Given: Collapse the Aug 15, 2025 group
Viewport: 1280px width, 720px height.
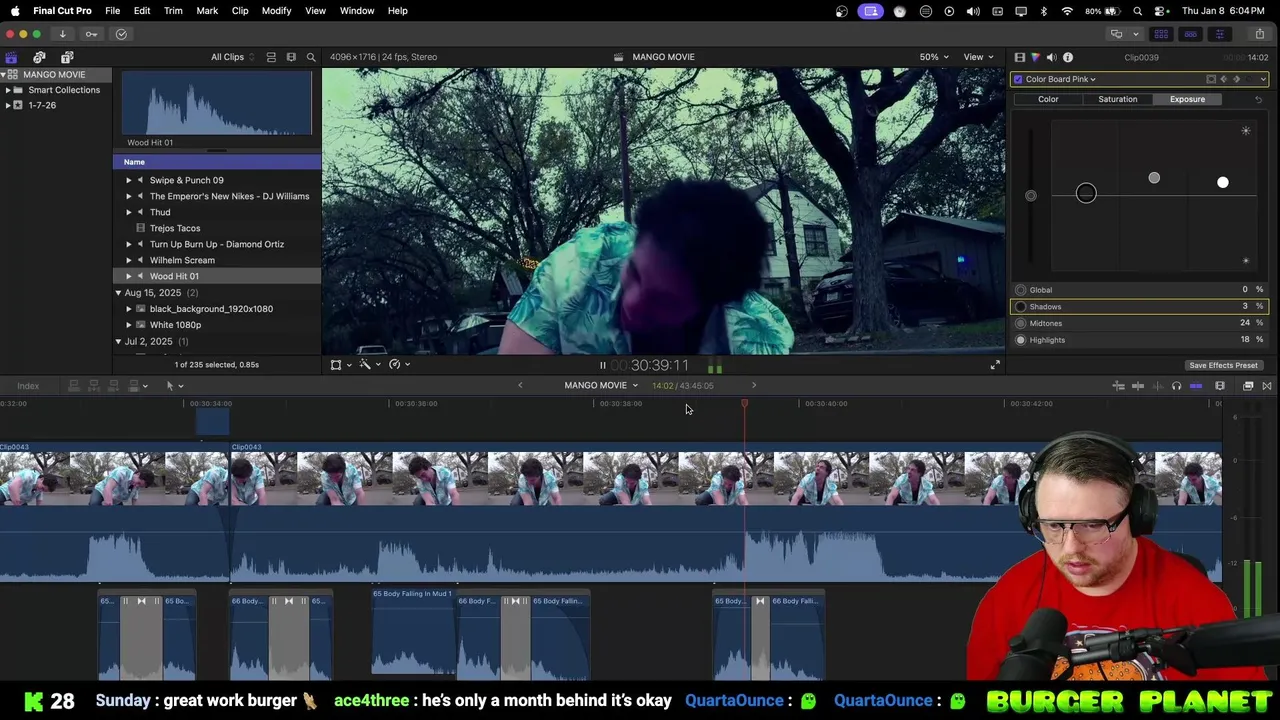Looking at the screenshot, I should pos(118,293).
